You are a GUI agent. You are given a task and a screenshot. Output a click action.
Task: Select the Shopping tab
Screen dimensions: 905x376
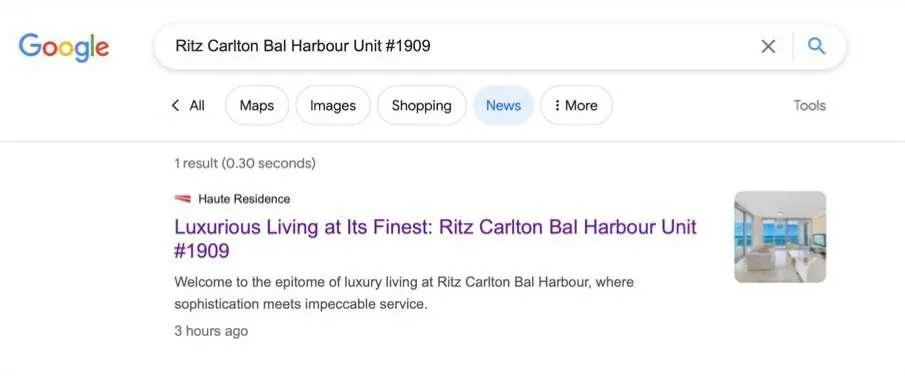click(421, 105)
